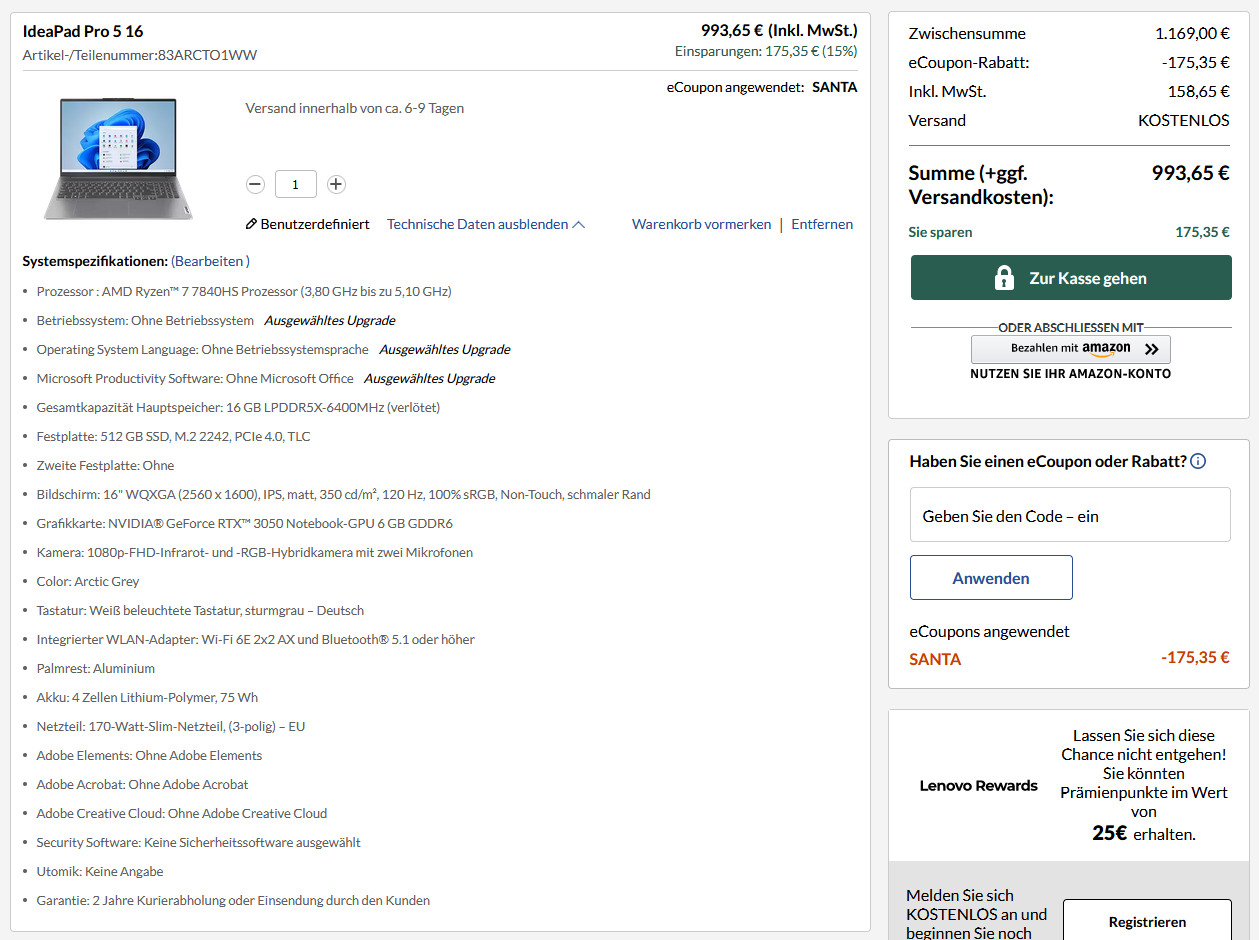The image size is (1259, 940).
Task: Click the Artikel-/Teilenummer 83ARCTO1WW text
Action: point(140,55)
